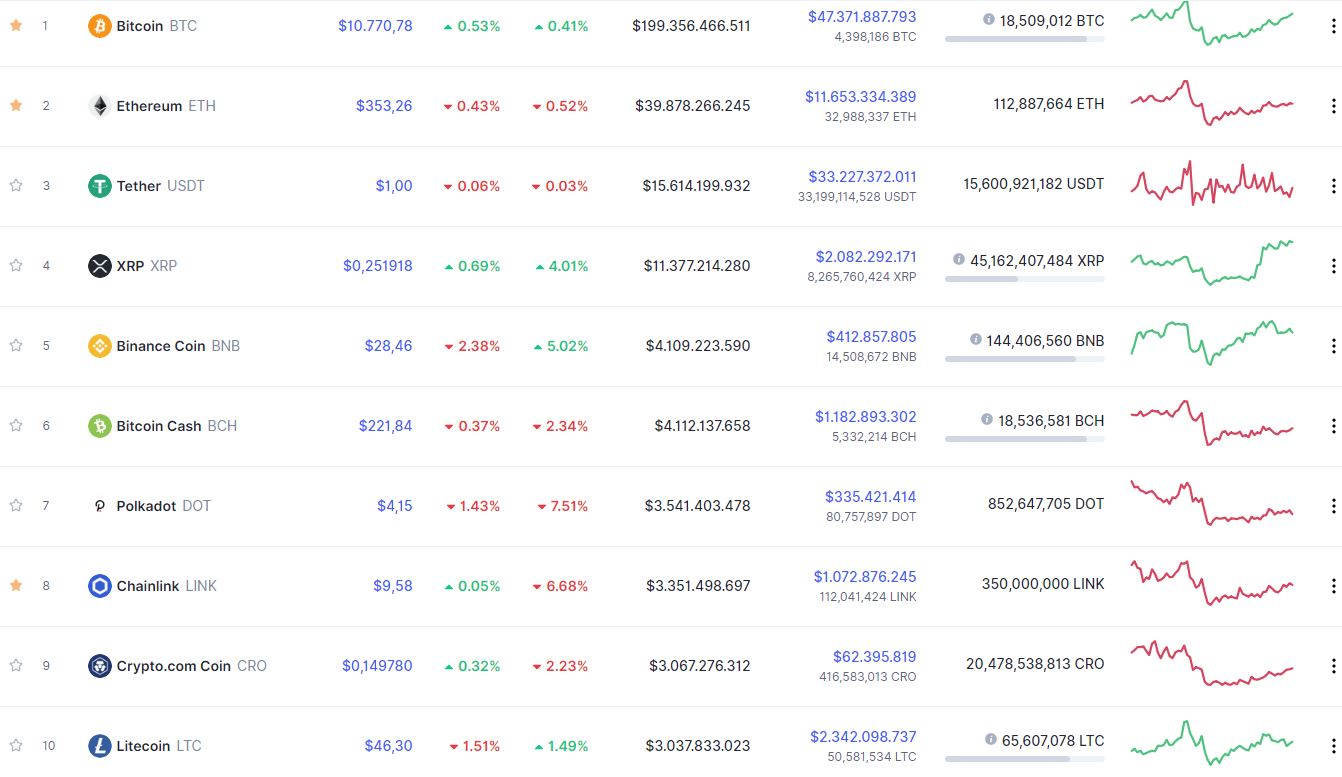The width and height of the screenshot is (1342, 777).
Task: Click Bitcoin market cap $199.356.466.511
Action: [691, 26]
